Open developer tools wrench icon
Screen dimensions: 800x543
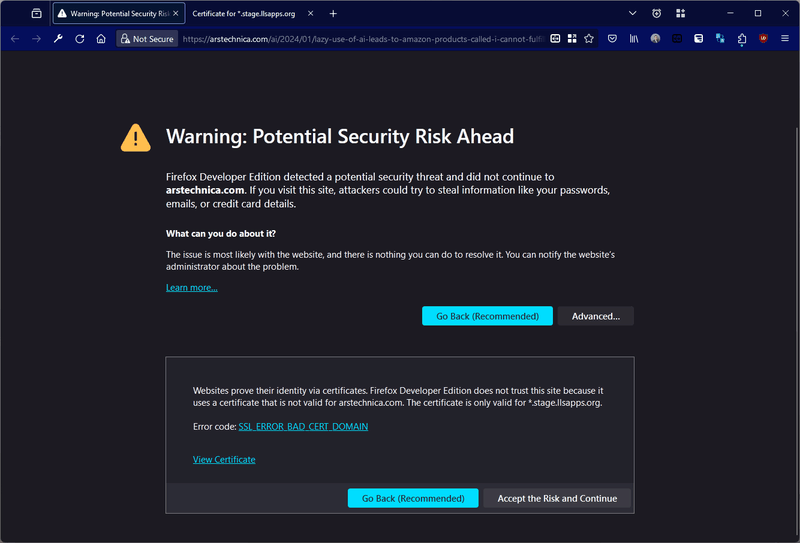tap(58, 39)
